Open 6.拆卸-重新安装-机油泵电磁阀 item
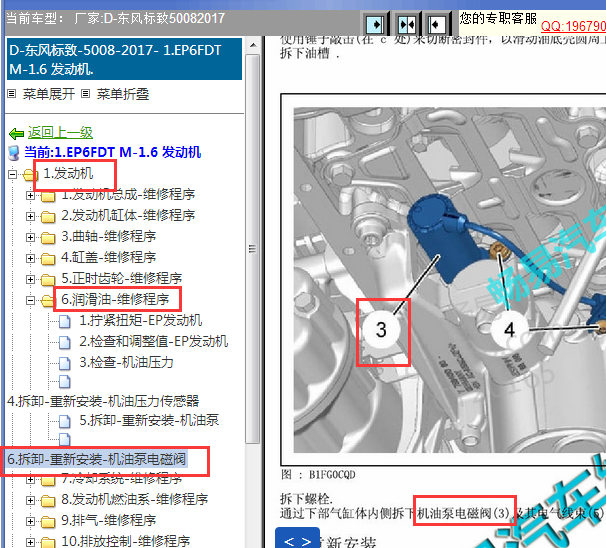This screenshot has height=548, width=606. pos(97,459)
